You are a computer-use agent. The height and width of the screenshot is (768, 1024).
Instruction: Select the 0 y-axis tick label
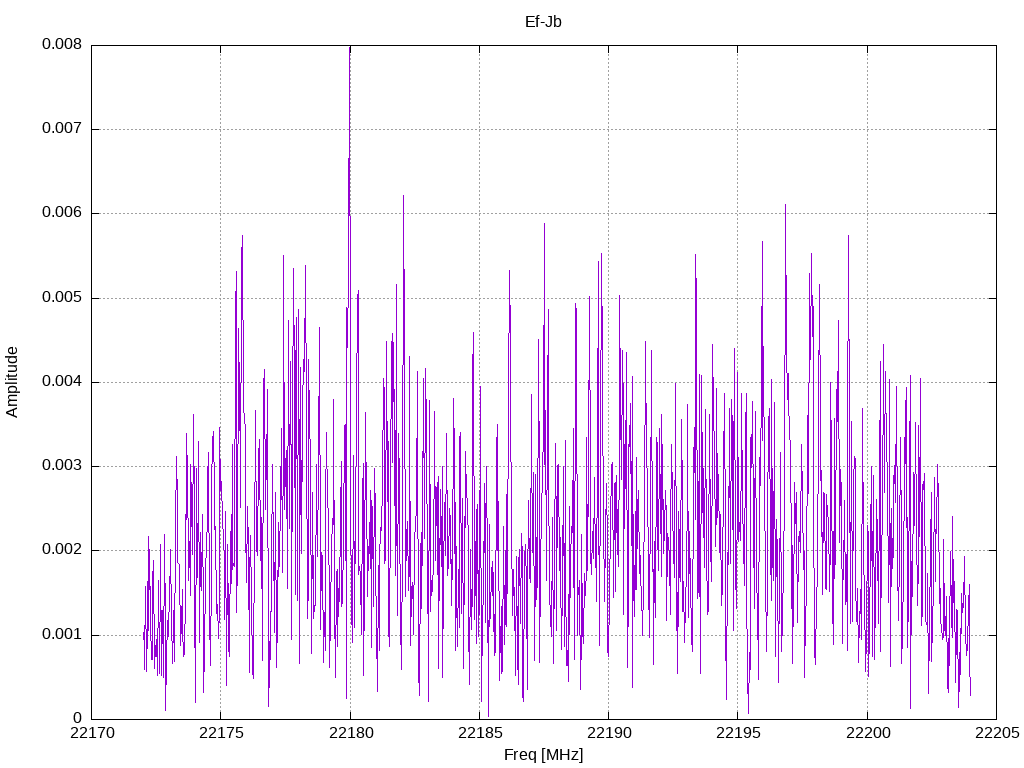[x=78, y=718]
